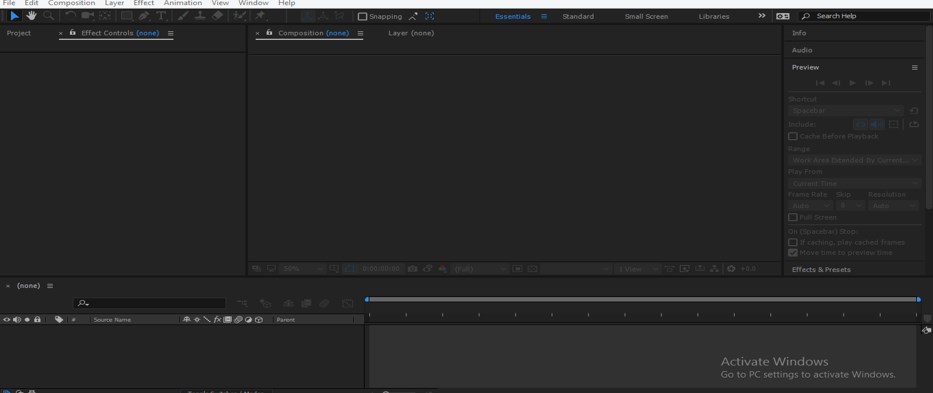Enable the Full Screen checkbox
933x393 pixels.
793,217
